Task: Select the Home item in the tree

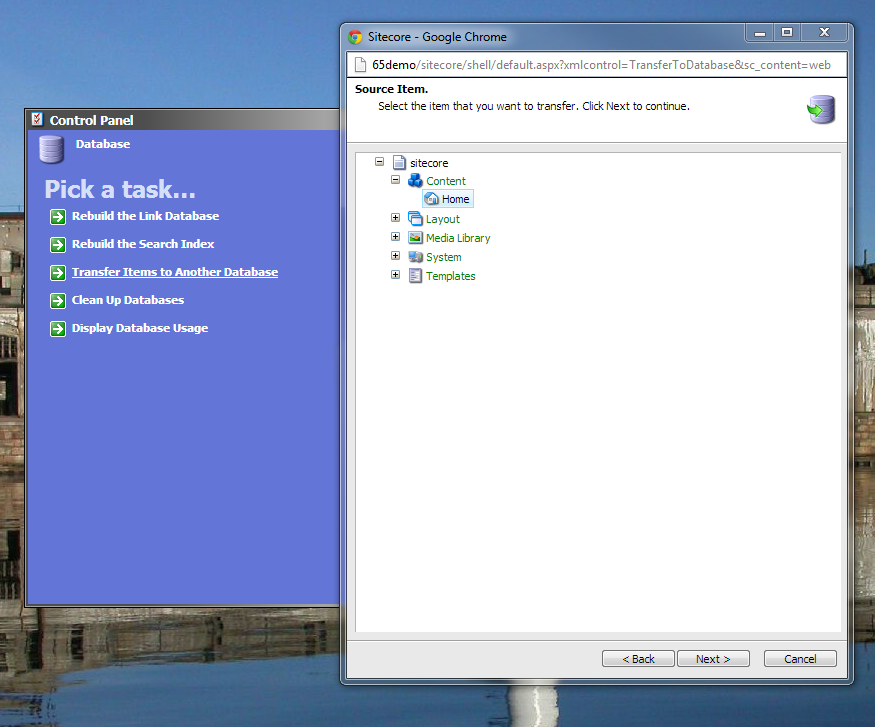Action: [x=455, y=200]
